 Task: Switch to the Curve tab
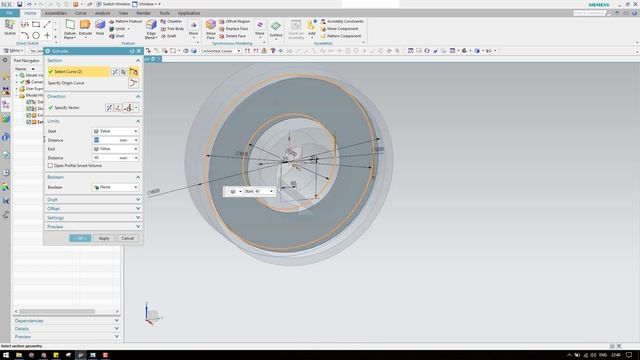tap(80, 13)
